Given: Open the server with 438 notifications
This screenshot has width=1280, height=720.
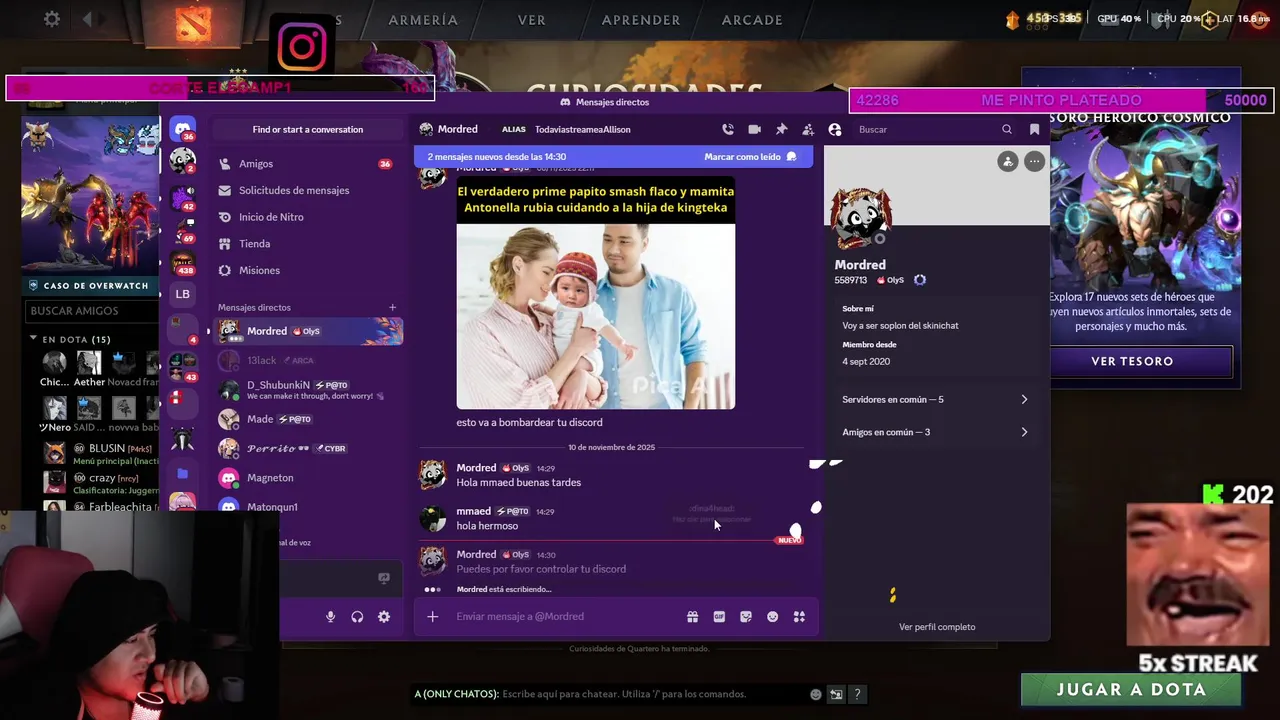Looking at the screenshot, I should (182, 264).
